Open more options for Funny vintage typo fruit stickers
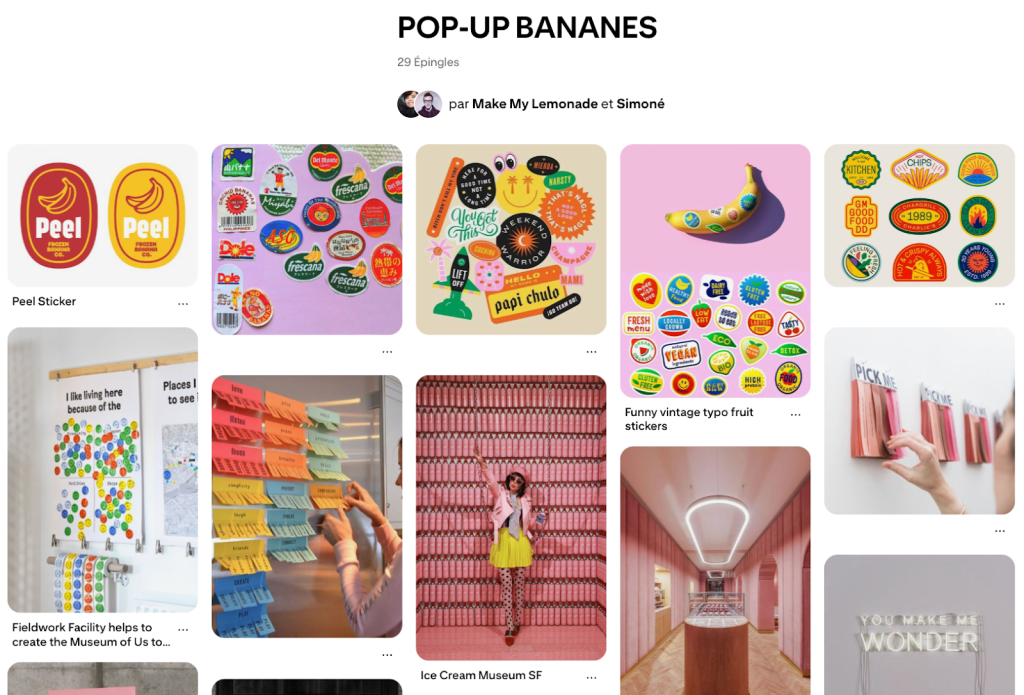 pyautogui.click(x=795, y=414)
